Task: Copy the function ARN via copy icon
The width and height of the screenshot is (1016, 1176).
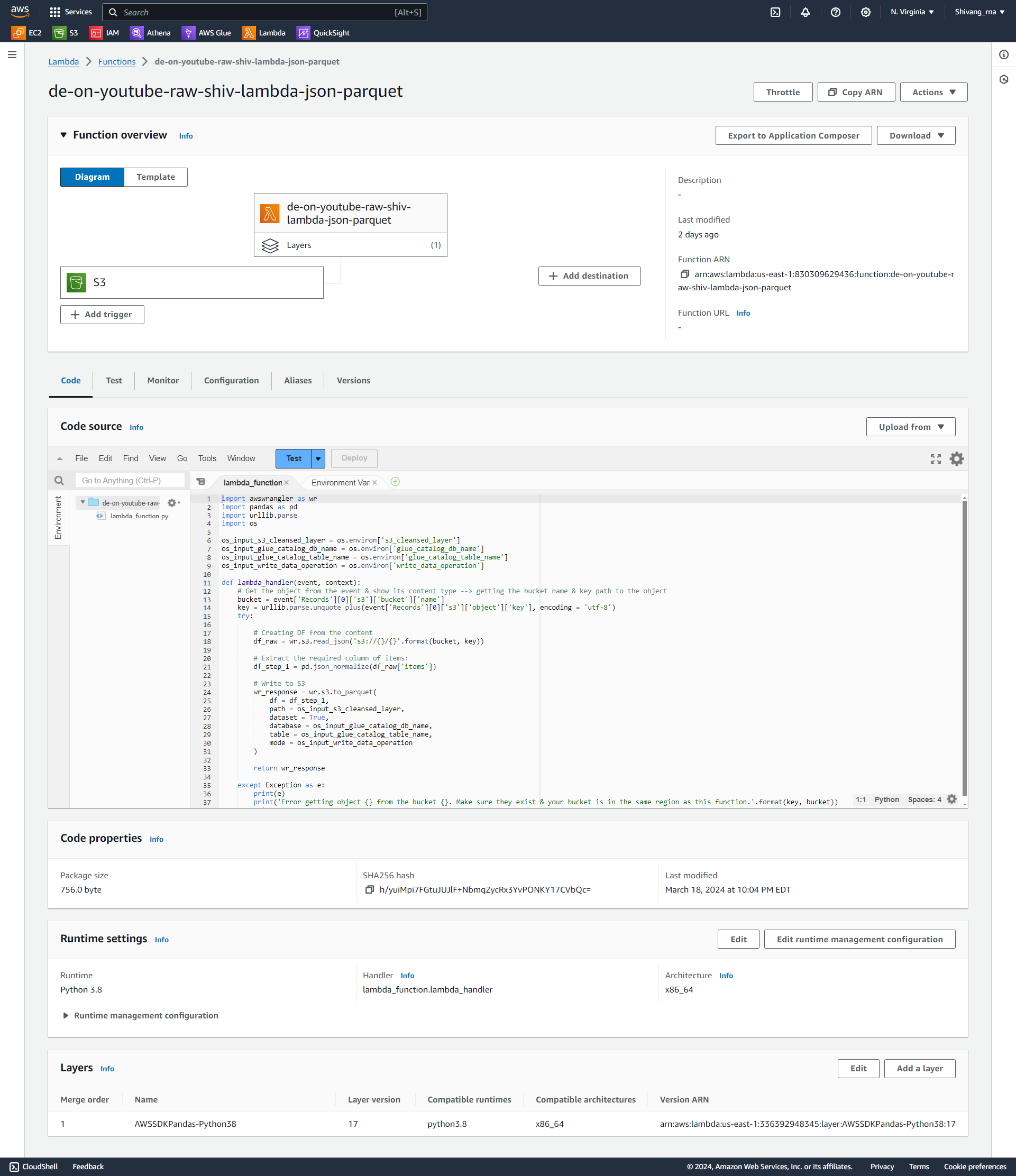Action: 684,274
